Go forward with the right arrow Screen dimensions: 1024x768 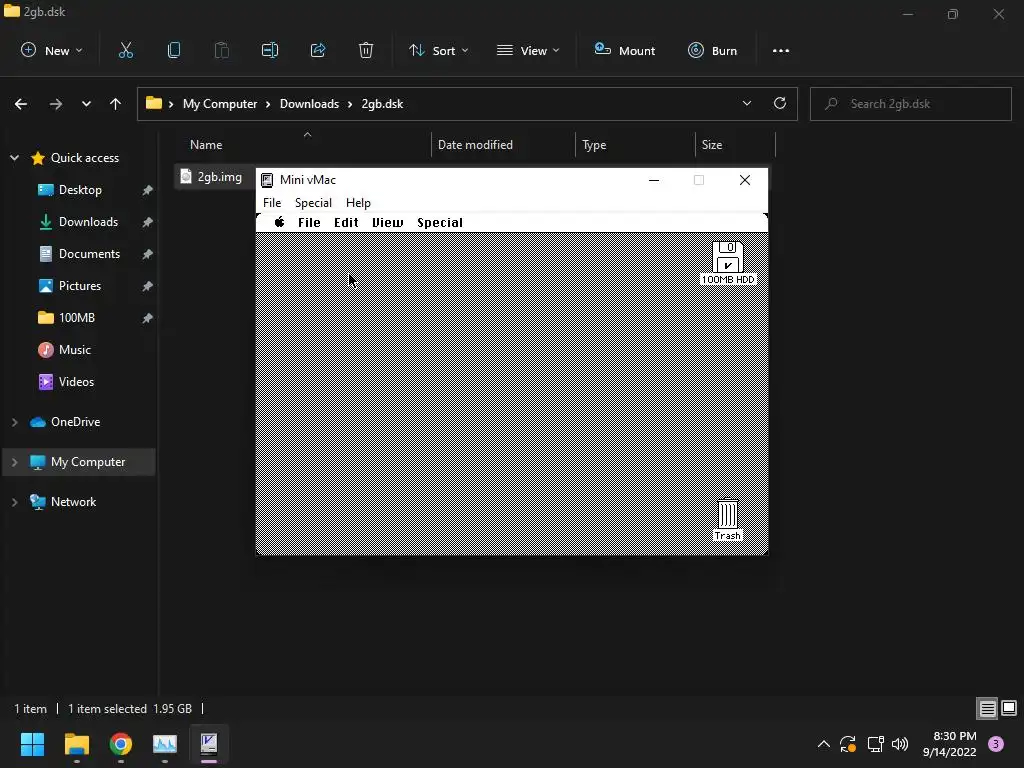56,104
